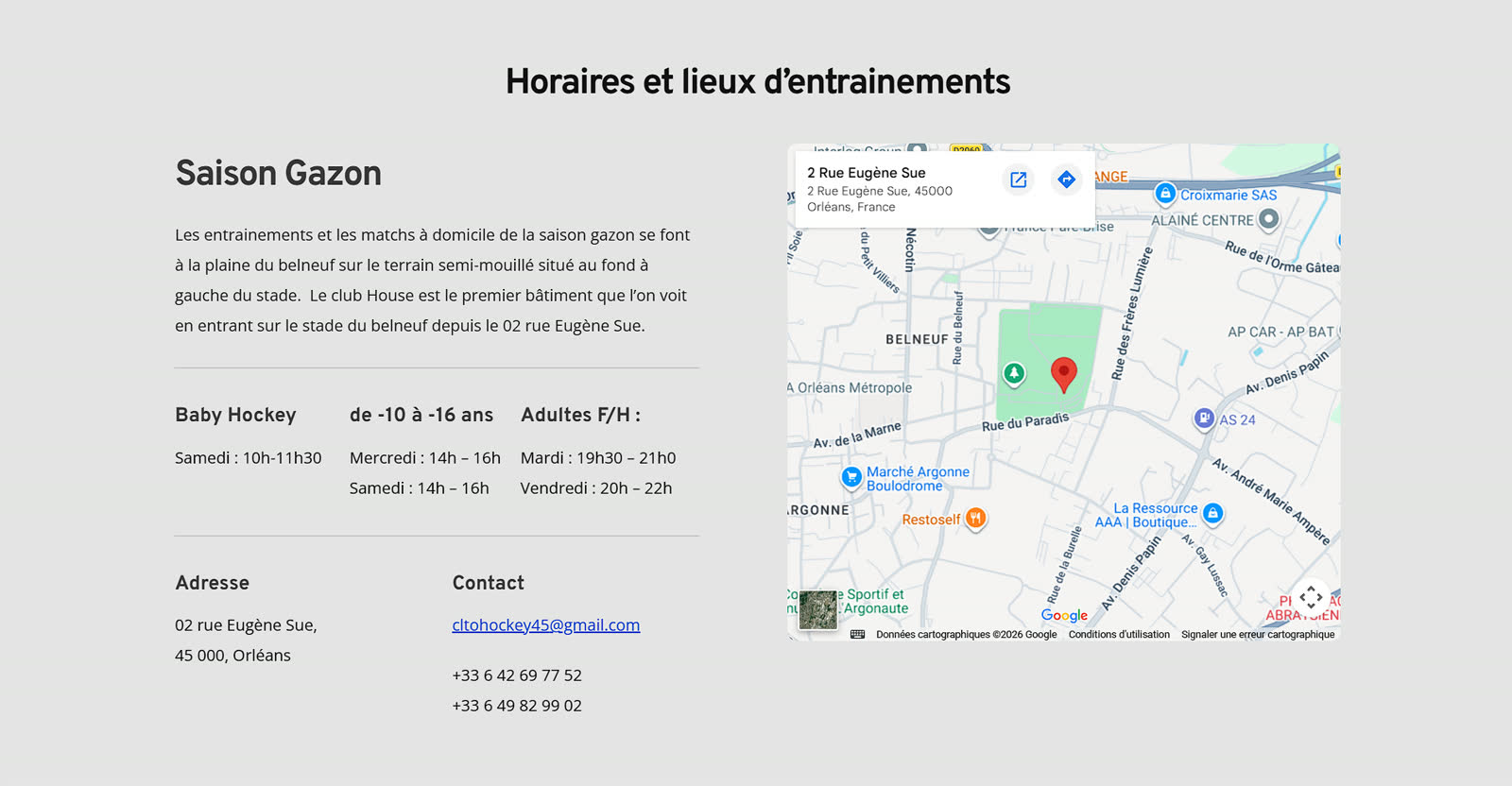The image size is (1512, 786).
Task: Select phone number +33 6 49 82 99 02
Action: point(517,706)
